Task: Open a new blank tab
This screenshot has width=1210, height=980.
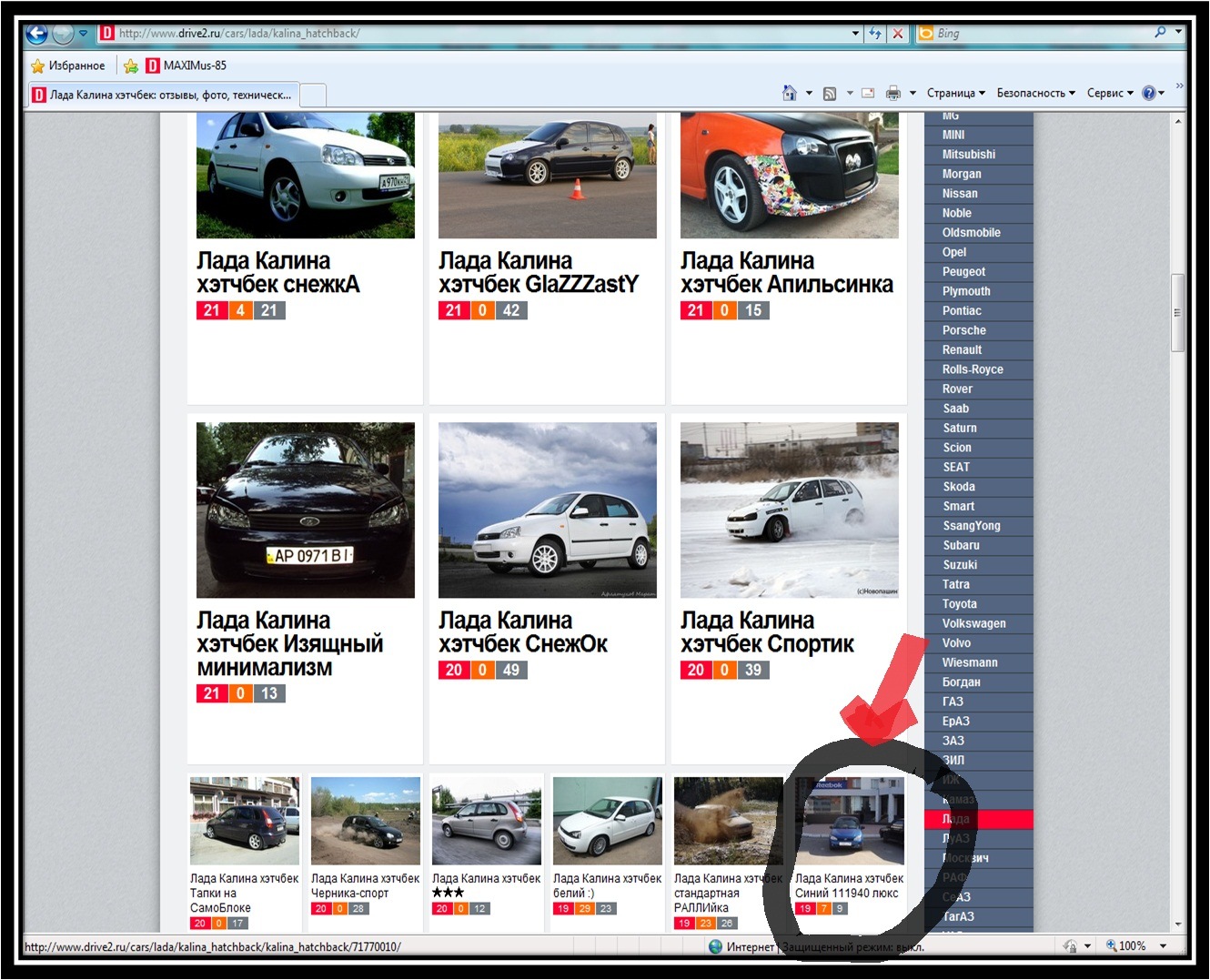Action: click(x=312, y=95)
